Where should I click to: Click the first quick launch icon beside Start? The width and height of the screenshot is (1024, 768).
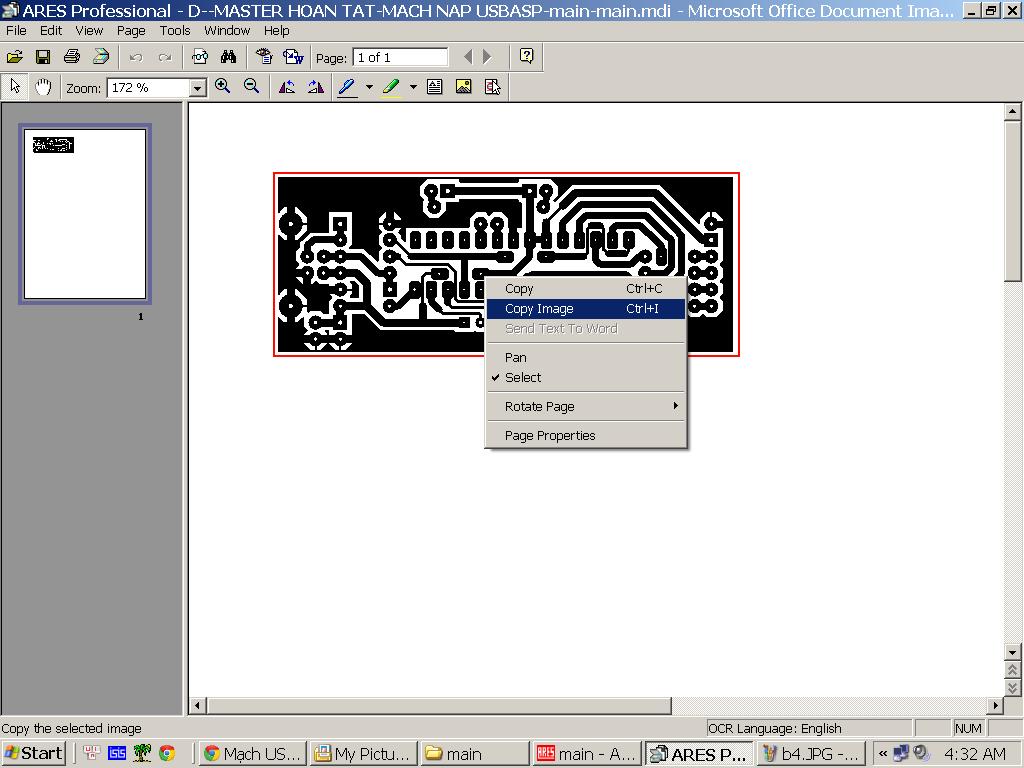[x=91, y=753]
